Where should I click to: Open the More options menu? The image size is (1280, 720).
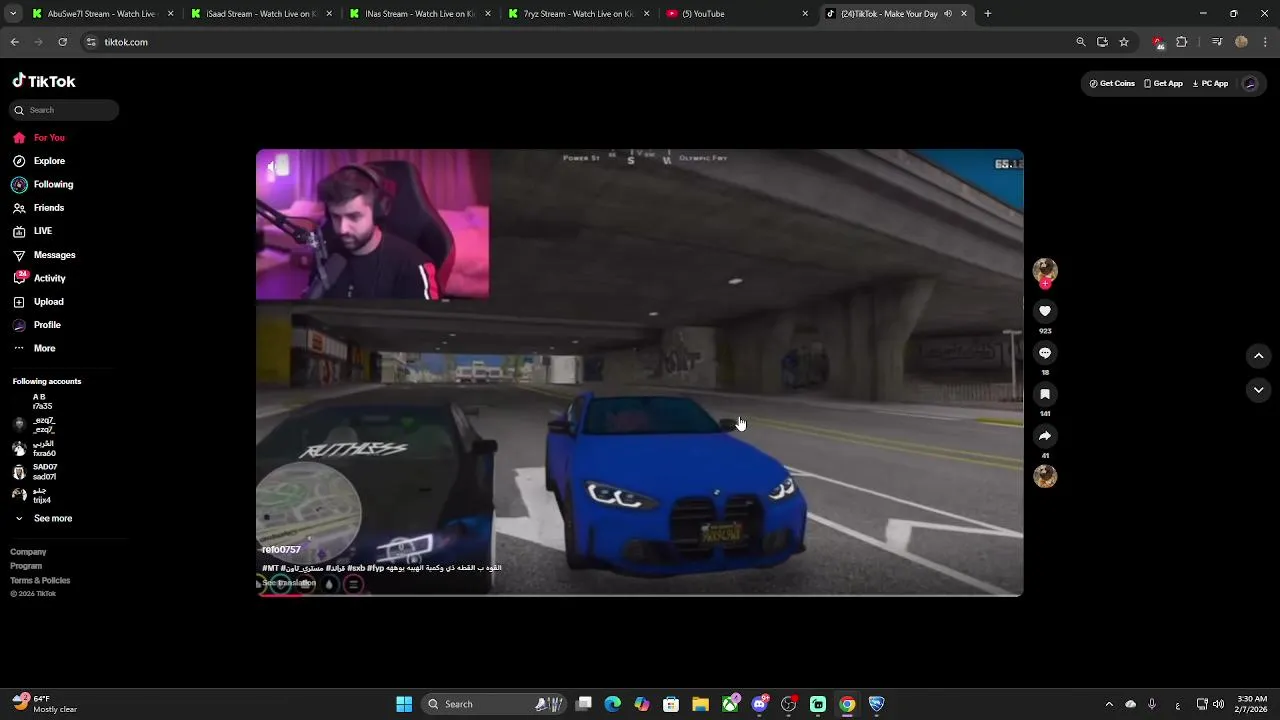click(x=34, y=348)
